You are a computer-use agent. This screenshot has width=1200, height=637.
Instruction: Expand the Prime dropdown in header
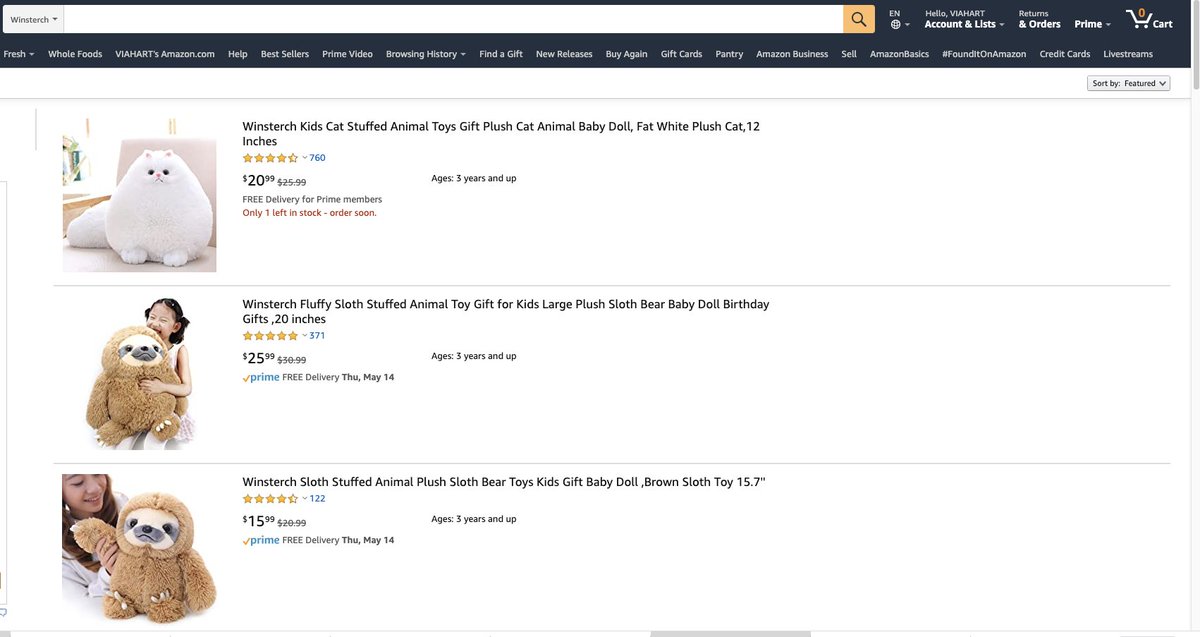pyautogui.click(x=1092, y=24)
